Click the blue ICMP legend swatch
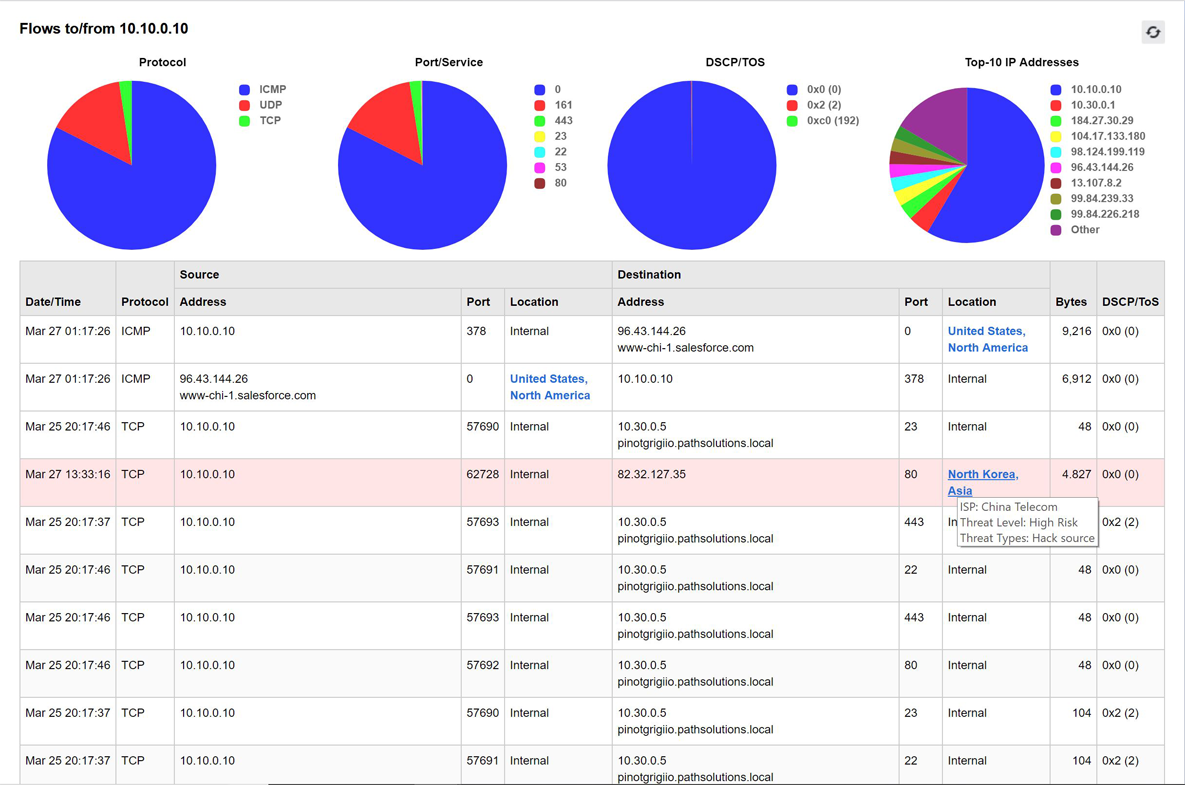Screen dimensions: 1185x785 244,90
